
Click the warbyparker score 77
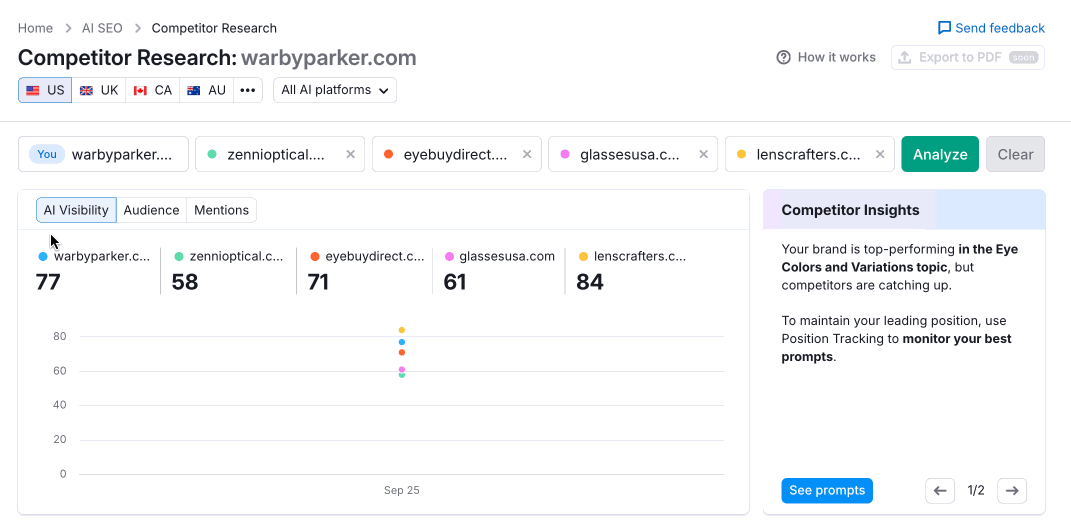click(48, 282)
